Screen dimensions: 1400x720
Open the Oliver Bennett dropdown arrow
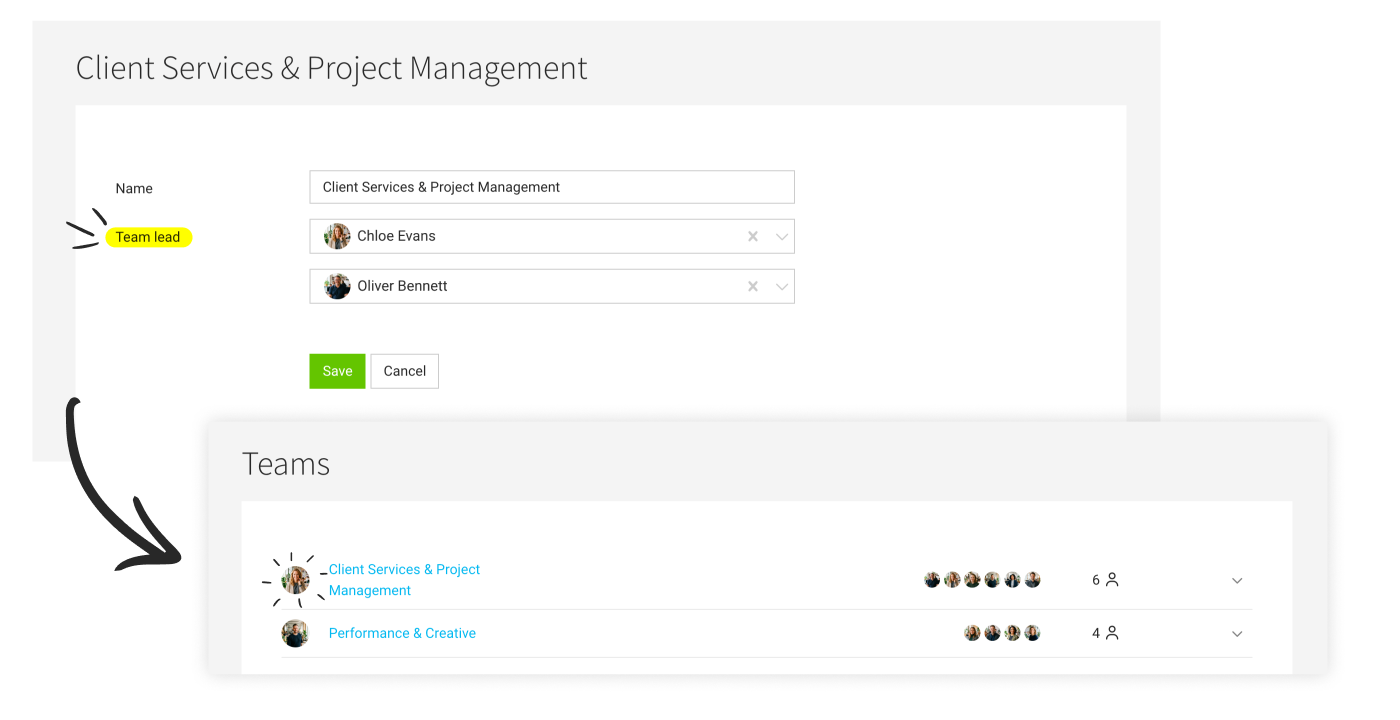click(x=782, y=287)
